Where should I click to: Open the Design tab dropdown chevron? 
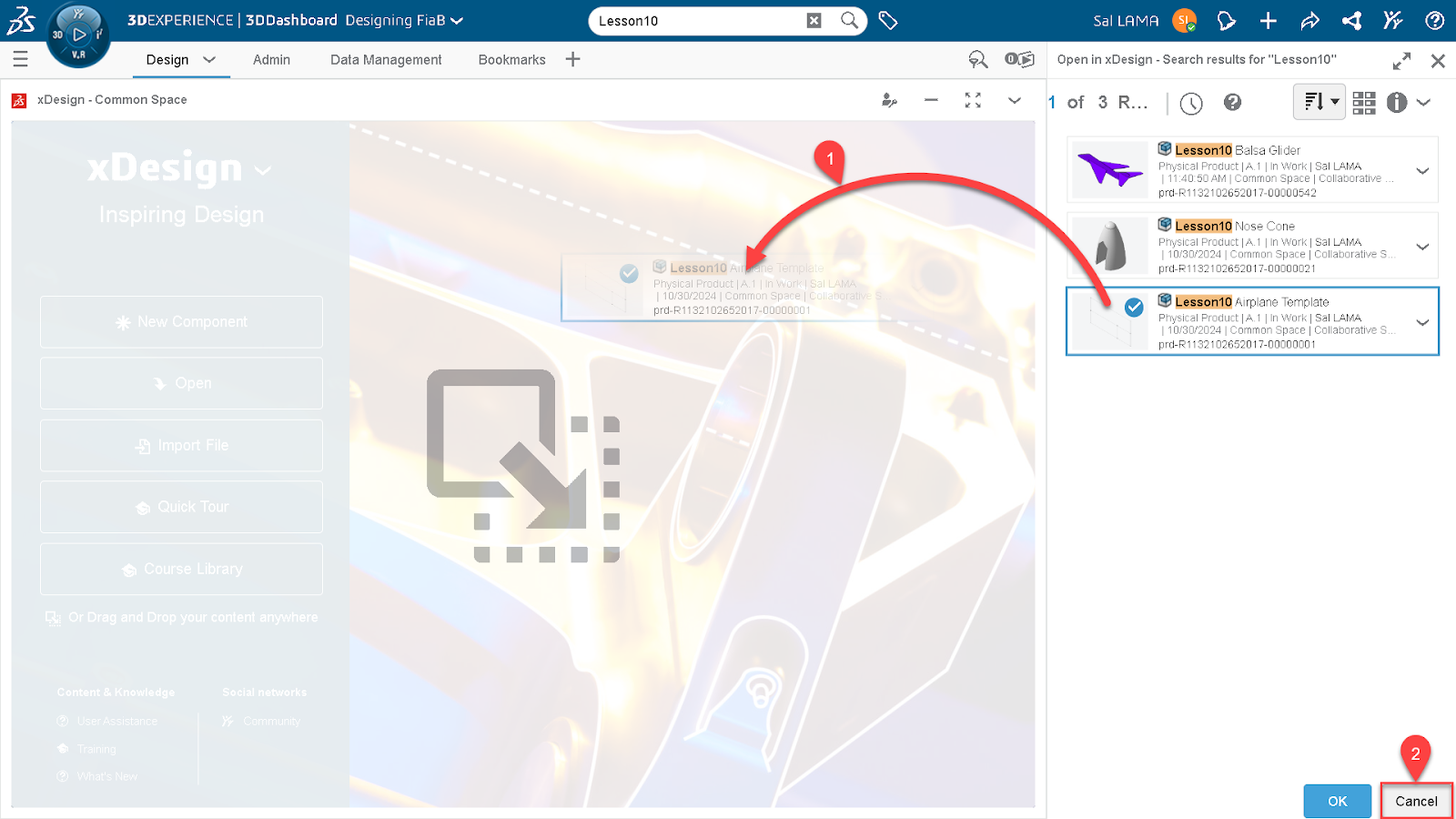pyautogui.click(x=209, y=60)
